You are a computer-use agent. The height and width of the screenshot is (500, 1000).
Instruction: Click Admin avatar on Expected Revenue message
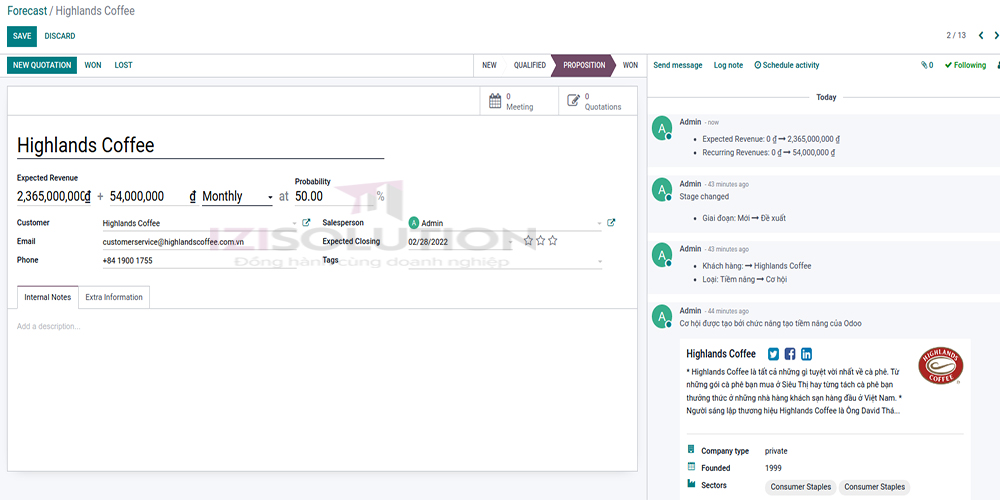(x=663, y=129)
